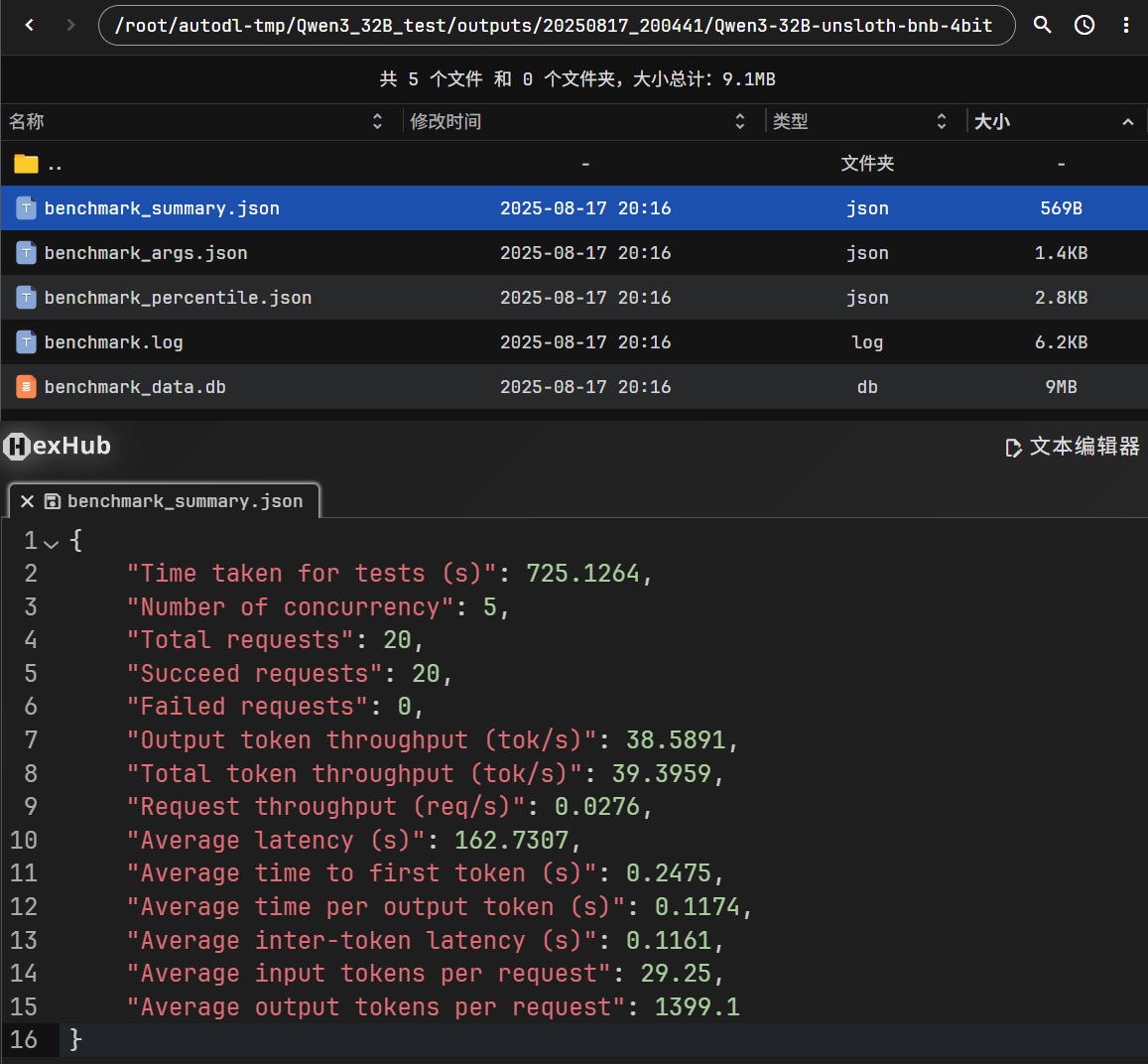Save via the tab's floppy disk icon
The height and width of the screenshot is (1064, 1148).
coord(52,501)
